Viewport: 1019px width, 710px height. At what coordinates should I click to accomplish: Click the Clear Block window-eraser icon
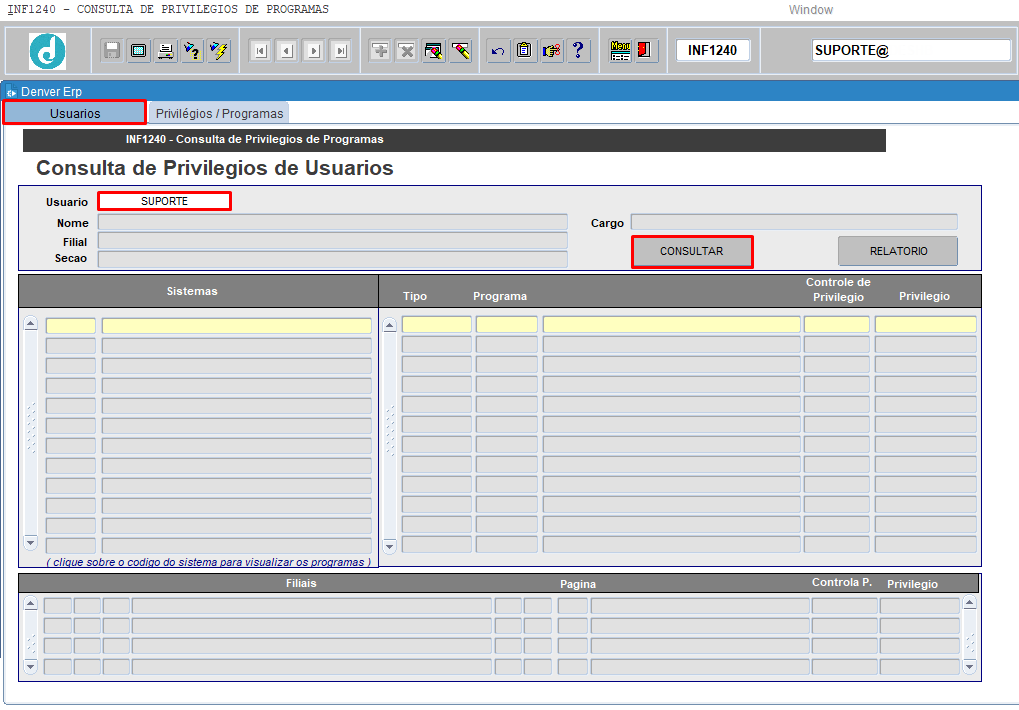tap(433, 51)
